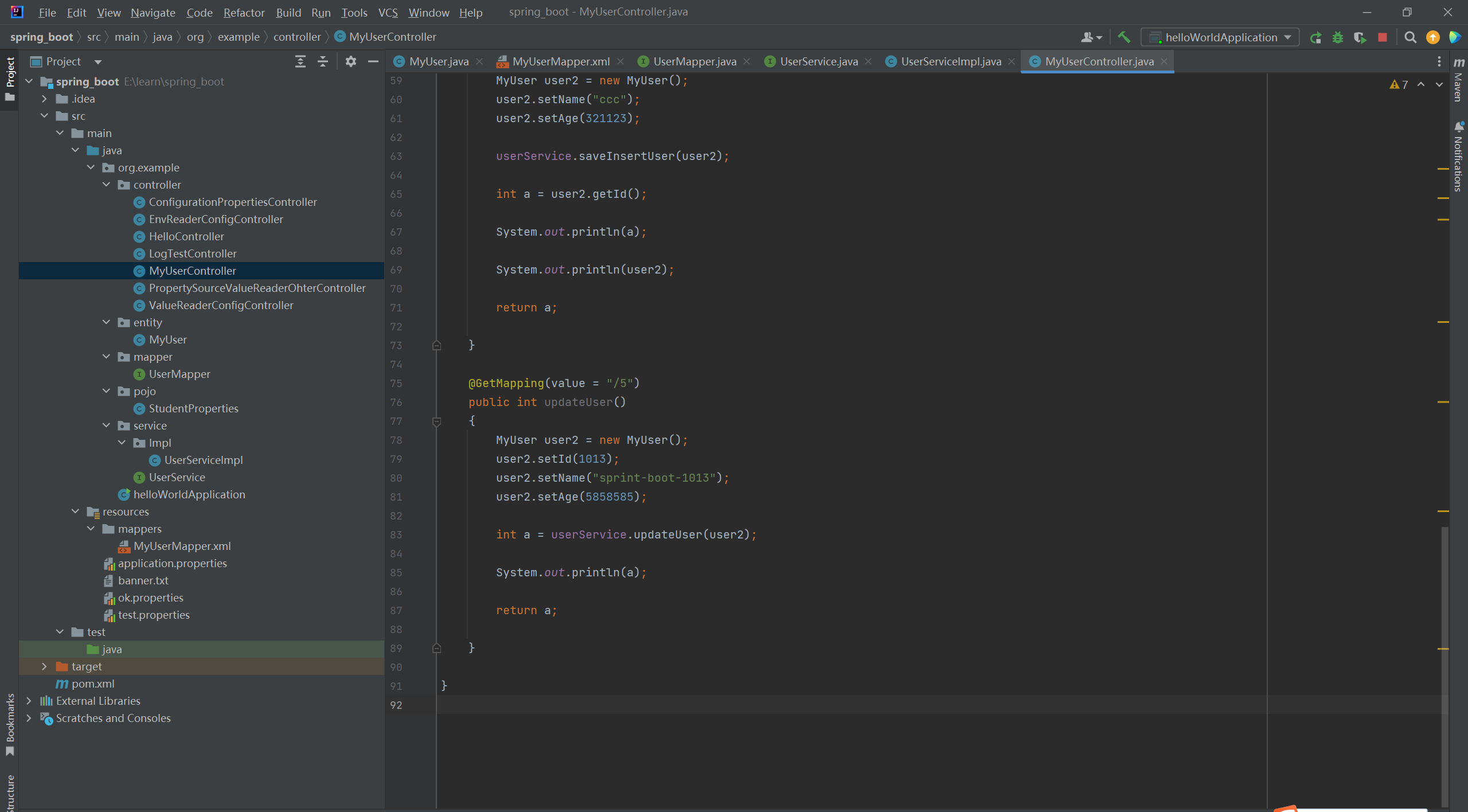Open MyUserMapper.xml in project tree
Image resolution: width=1468 pixels, height=812 pixels.
point(182,546)
